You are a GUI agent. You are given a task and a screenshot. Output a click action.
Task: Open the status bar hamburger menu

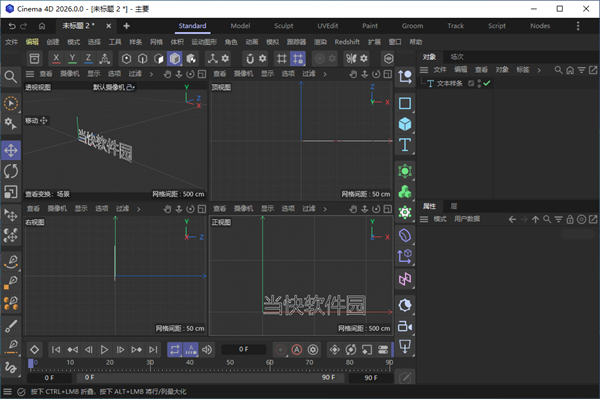tap(7, 391)
